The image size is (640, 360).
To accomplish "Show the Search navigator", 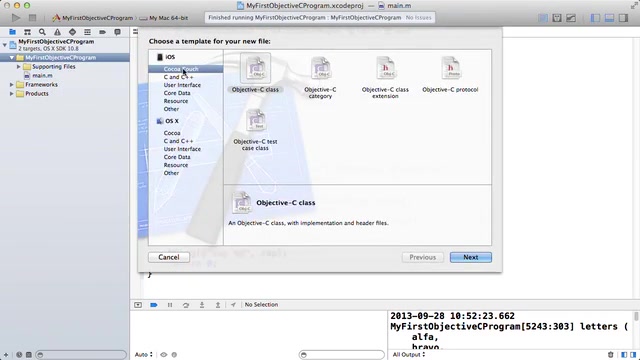I will coord(42,32).
